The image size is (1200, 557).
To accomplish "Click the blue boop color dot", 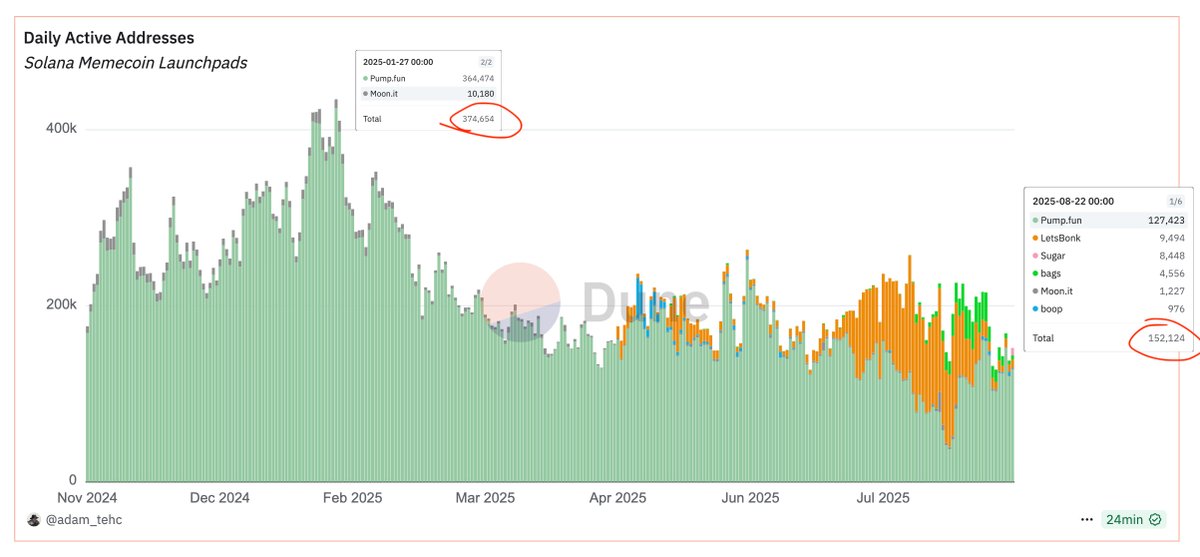I will point(1035,309).
